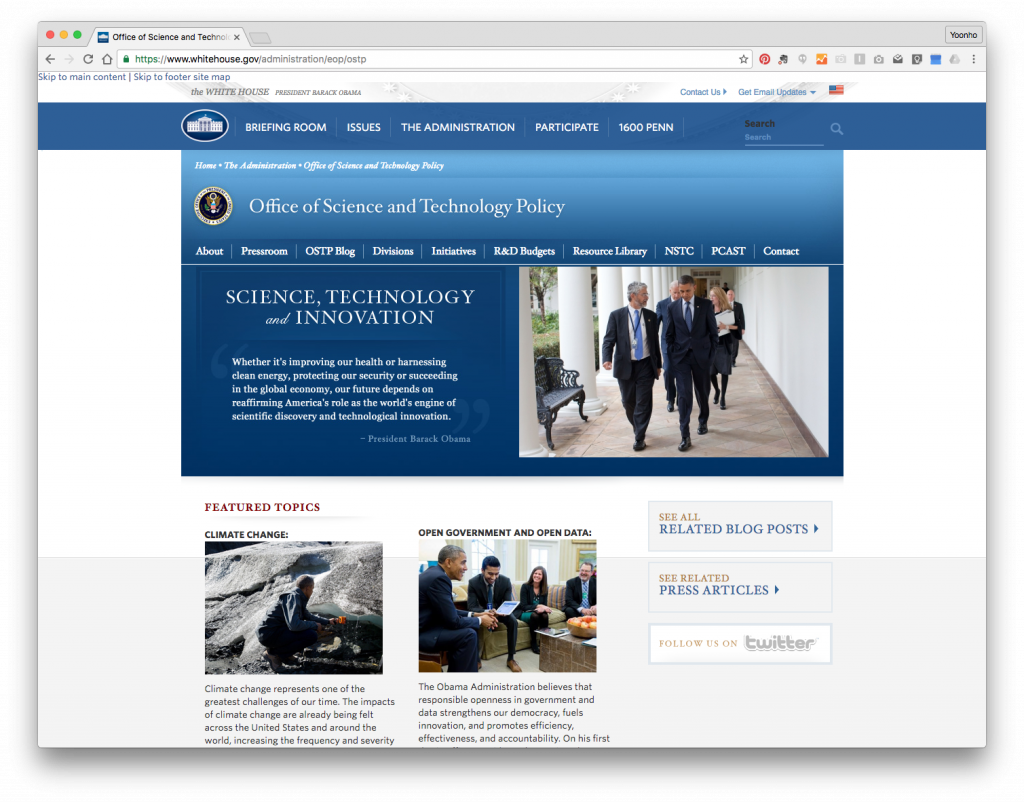Click Skip to footer site map link

coord(182,76)
